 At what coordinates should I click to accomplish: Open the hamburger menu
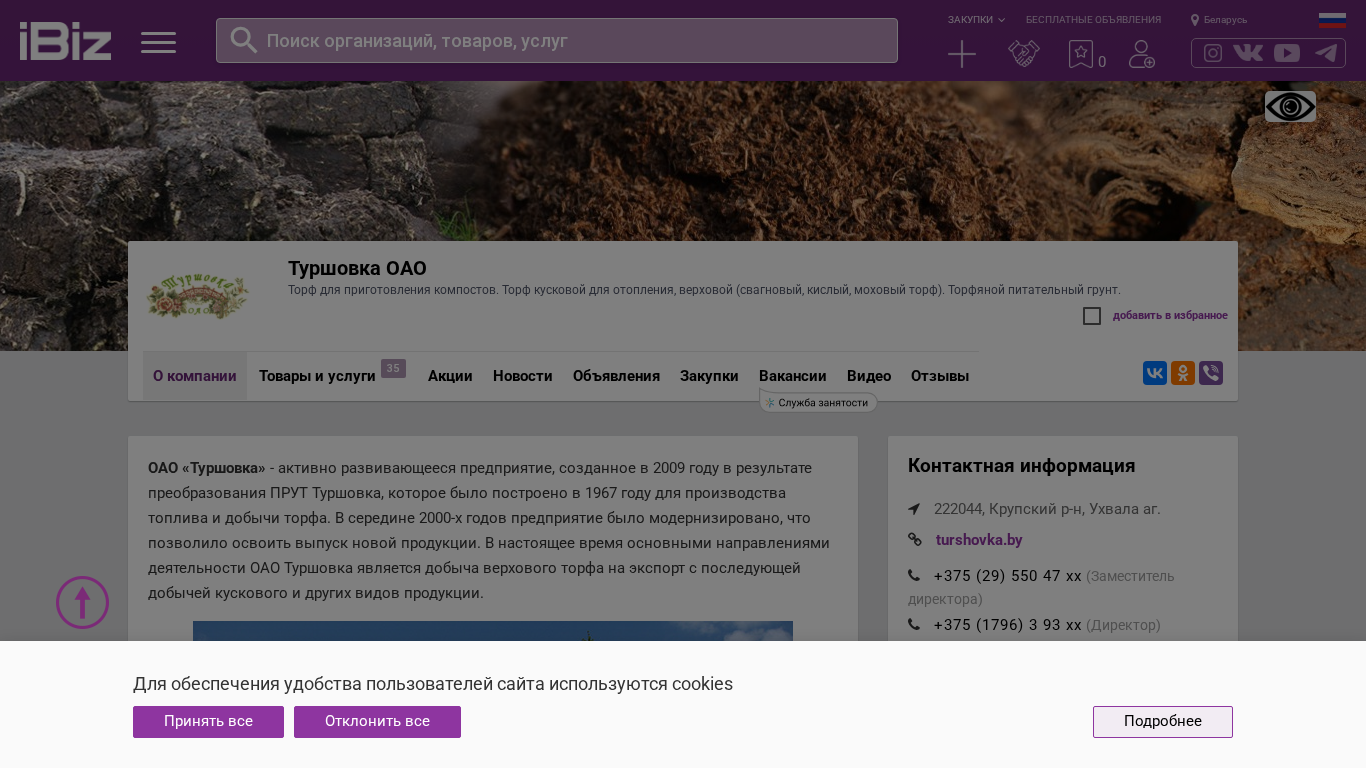[158, 42]
